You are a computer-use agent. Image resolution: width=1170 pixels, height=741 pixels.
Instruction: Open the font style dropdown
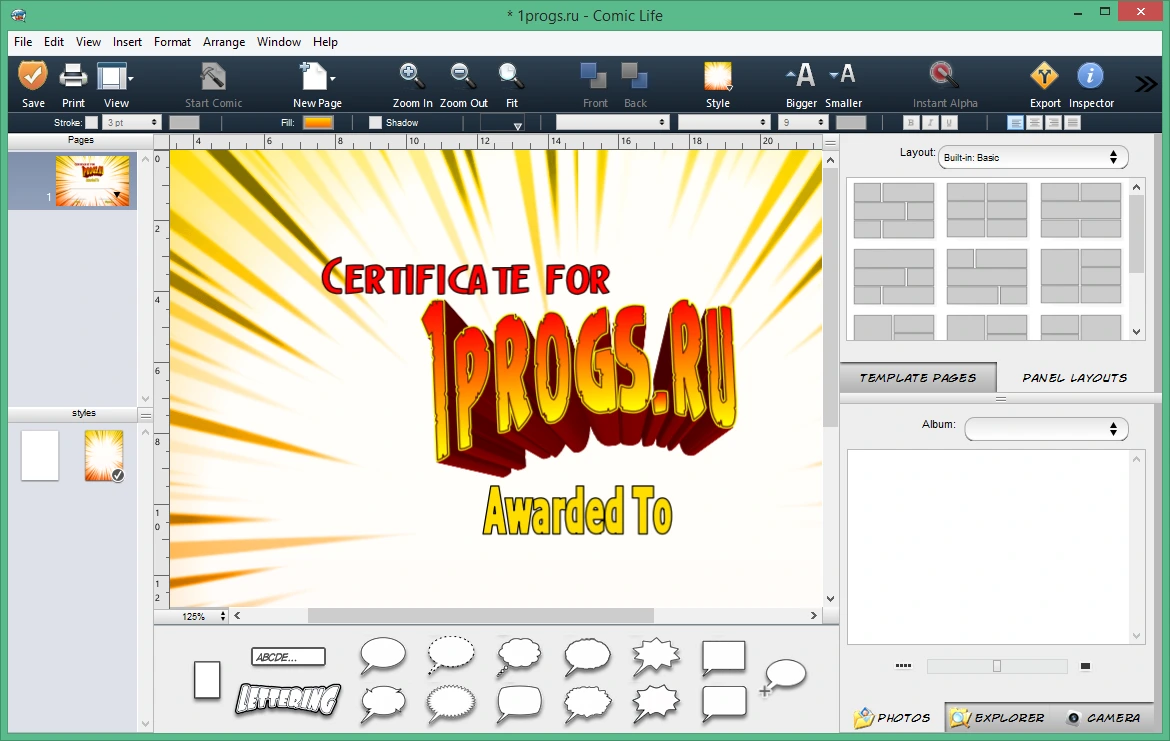click(724, 122)
